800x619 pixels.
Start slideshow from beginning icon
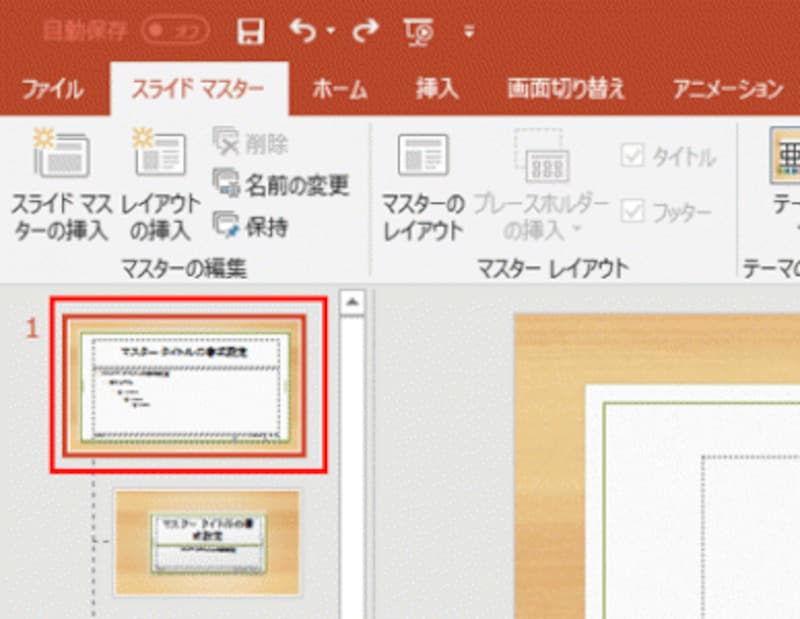[419, 32]
